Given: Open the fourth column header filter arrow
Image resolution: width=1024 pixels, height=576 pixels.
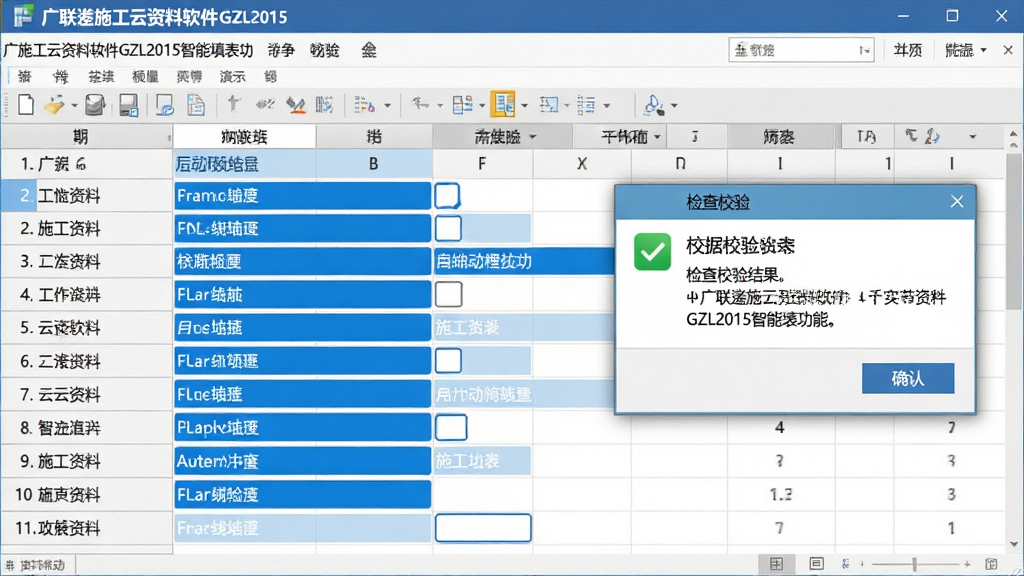Looking at the screenshot, I should pyautogui.click(x=532, y=136).
